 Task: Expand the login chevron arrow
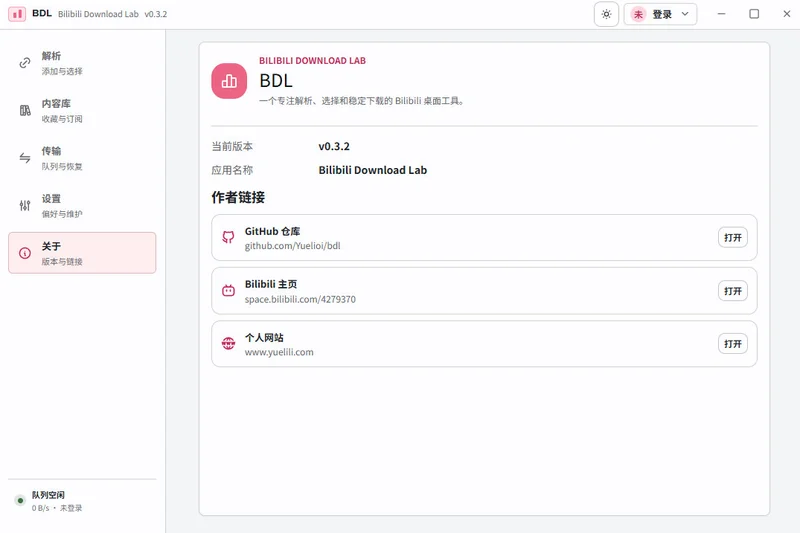point(685,14)
